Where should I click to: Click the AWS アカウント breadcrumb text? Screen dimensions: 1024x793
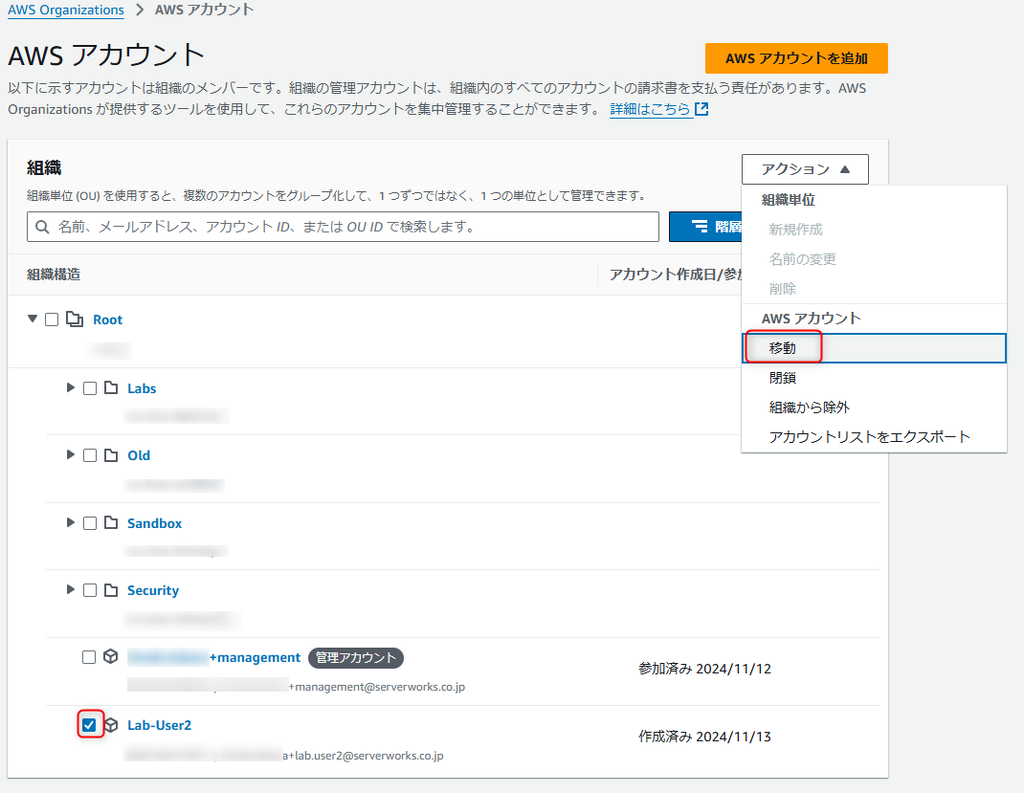click(204, 10)
